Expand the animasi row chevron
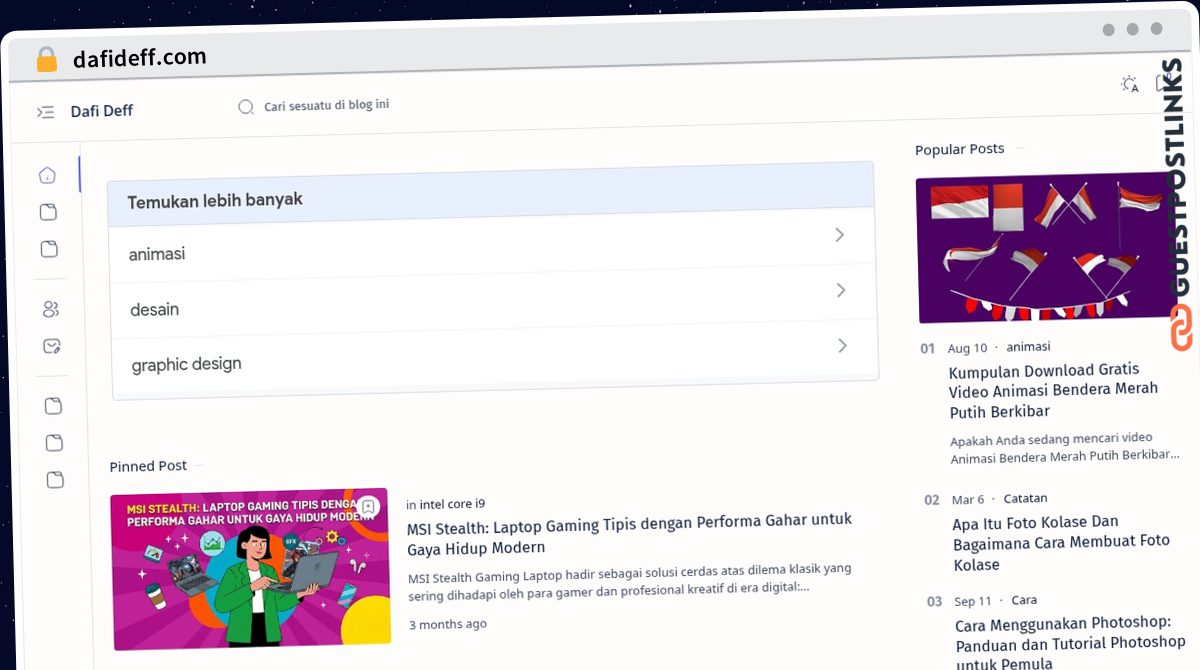 pyautogui.click(x=839, y=235)
